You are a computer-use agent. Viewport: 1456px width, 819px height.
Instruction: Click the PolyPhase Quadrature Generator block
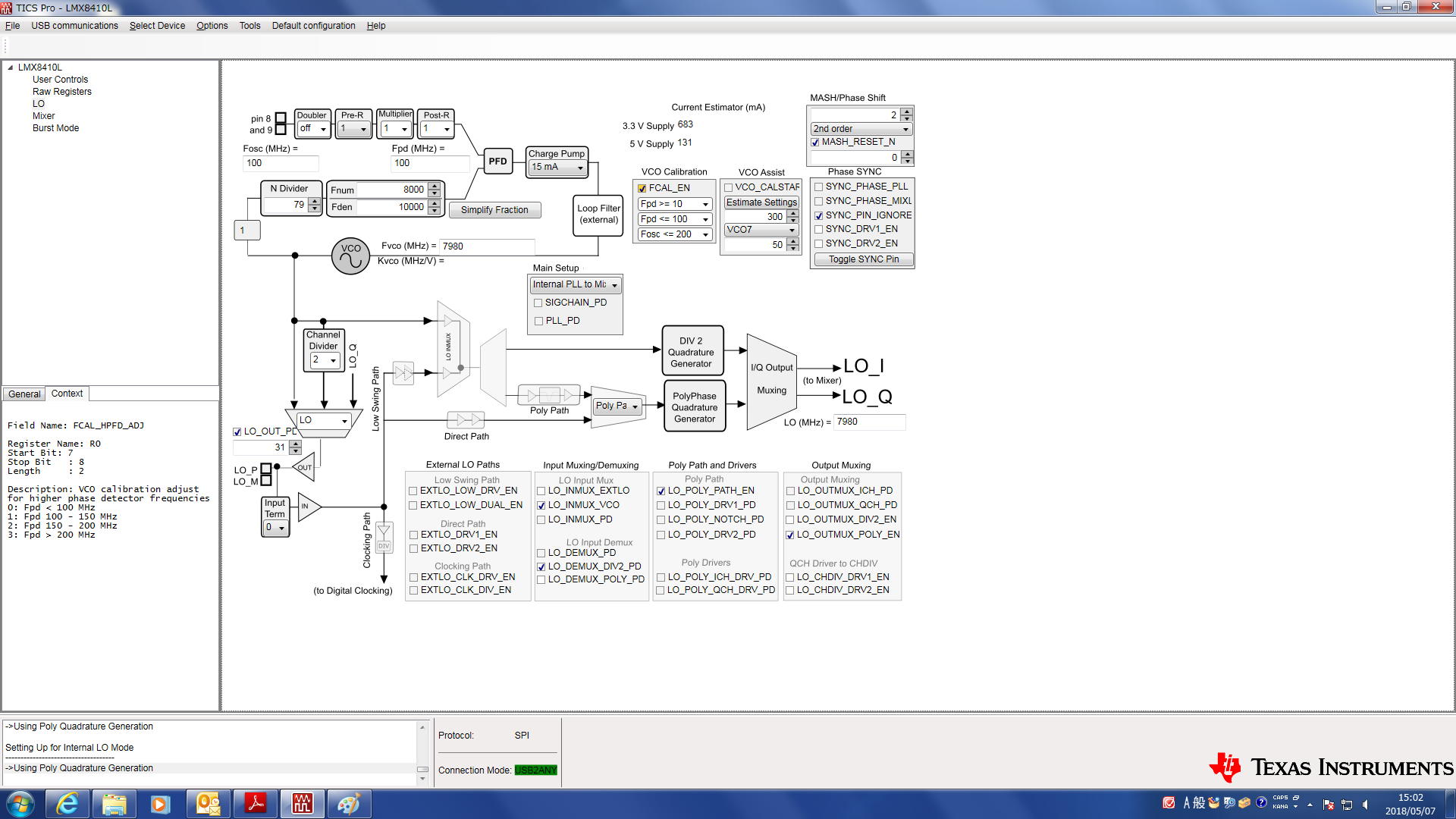click(x=695, y=407)
